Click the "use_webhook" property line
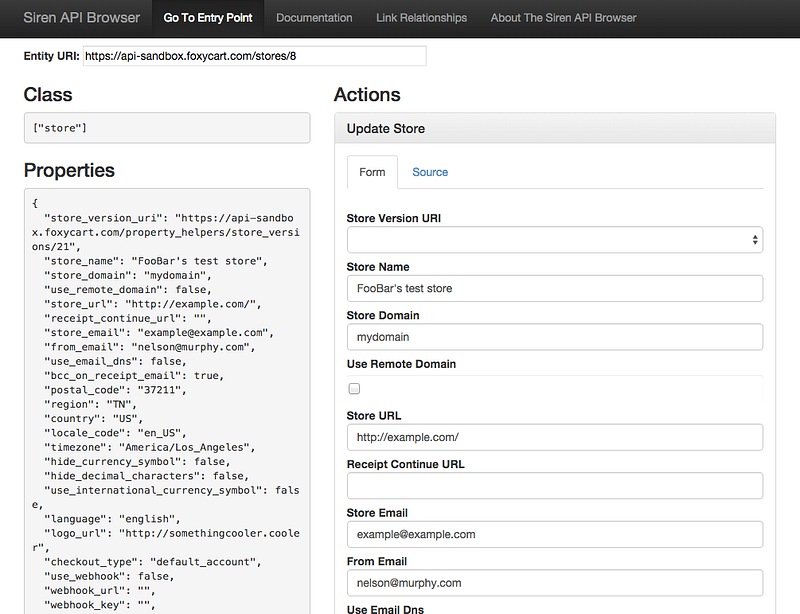The width and height of the screenshot is (800, 614). point(109,576)
